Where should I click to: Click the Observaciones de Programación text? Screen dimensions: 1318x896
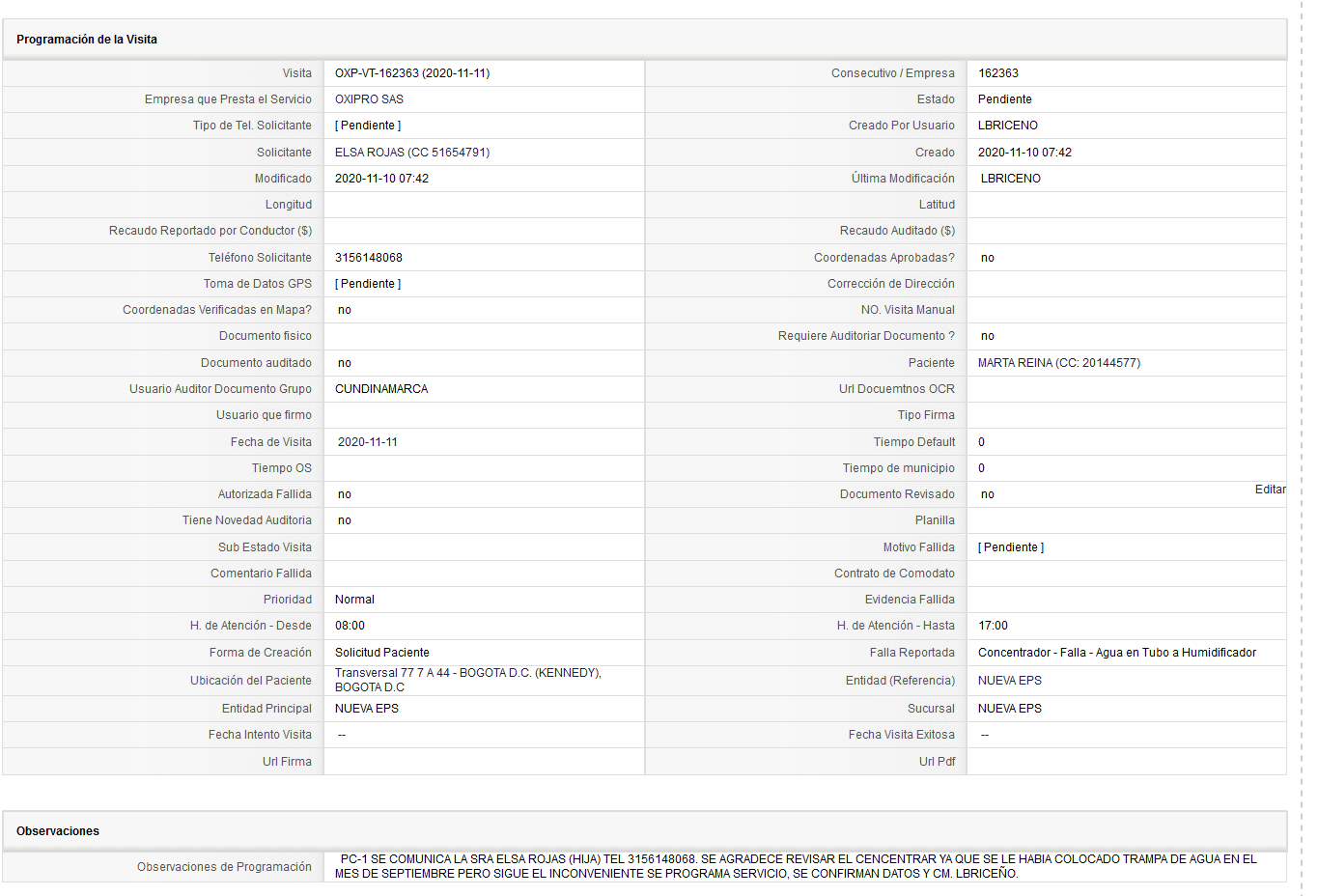[797, 866]
